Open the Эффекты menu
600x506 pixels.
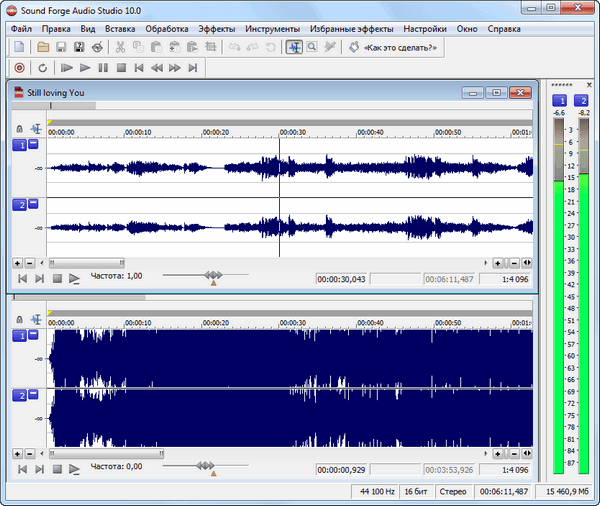[x=216, y=28]
